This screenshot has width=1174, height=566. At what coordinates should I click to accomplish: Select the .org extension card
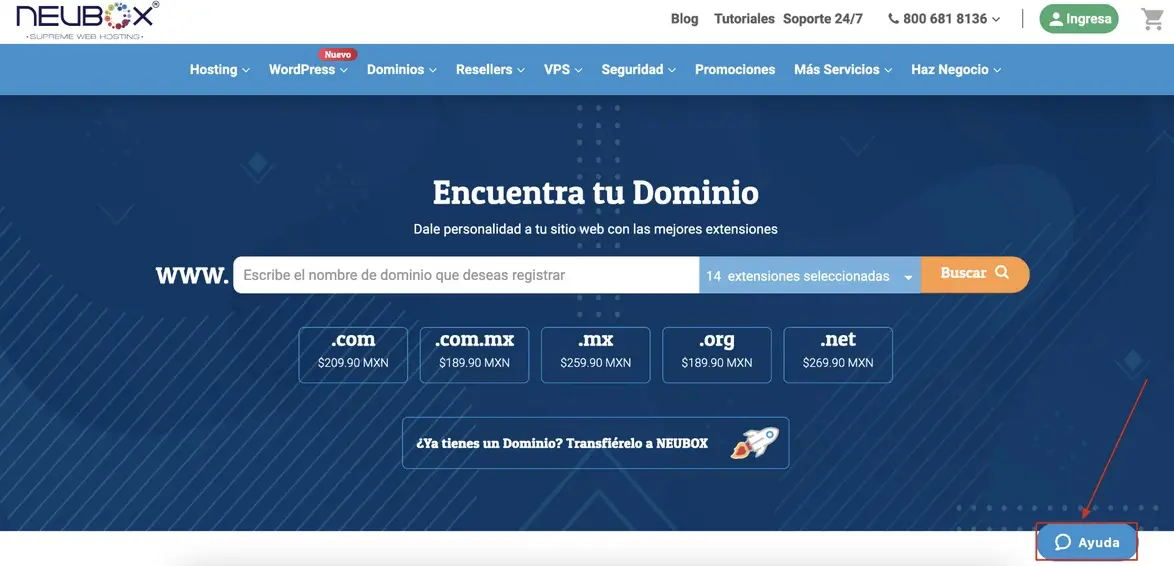tap(717, 355)
